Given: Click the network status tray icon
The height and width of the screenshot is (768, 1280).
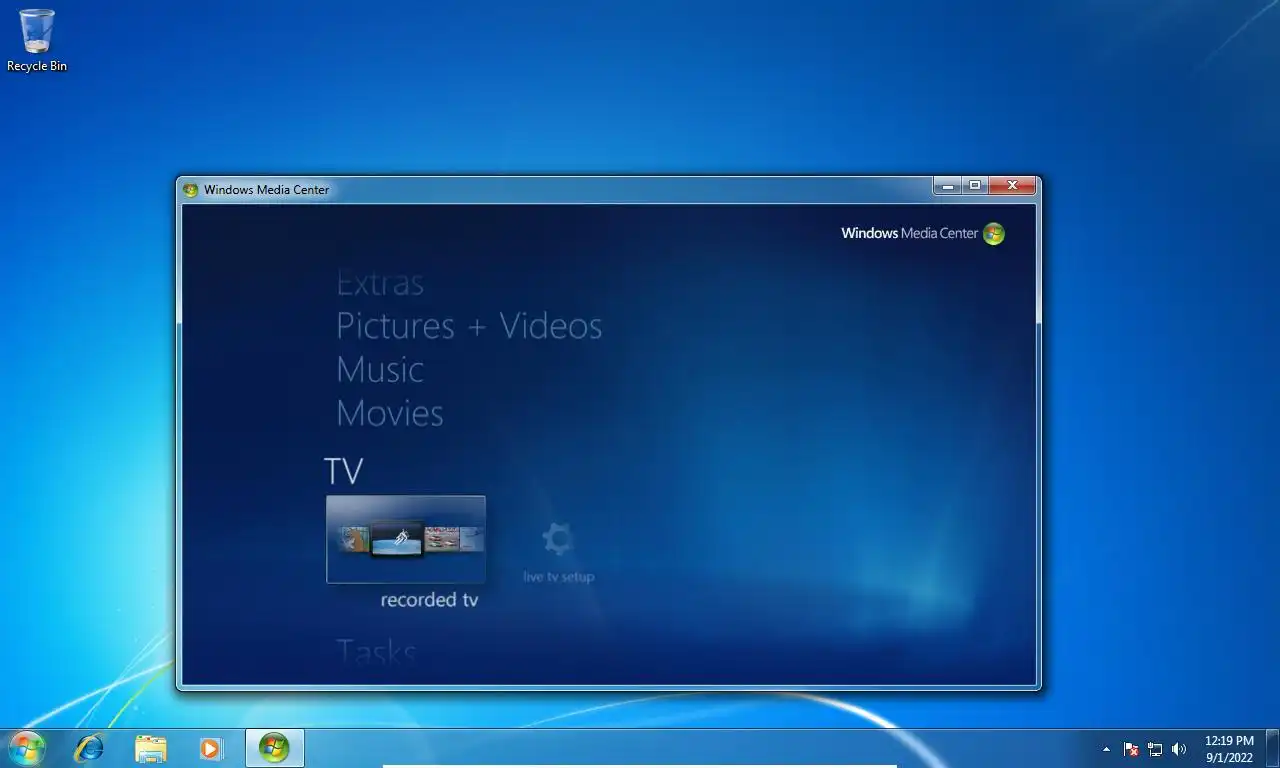Looking at the screenshot, I should [x=1155, y=749].
